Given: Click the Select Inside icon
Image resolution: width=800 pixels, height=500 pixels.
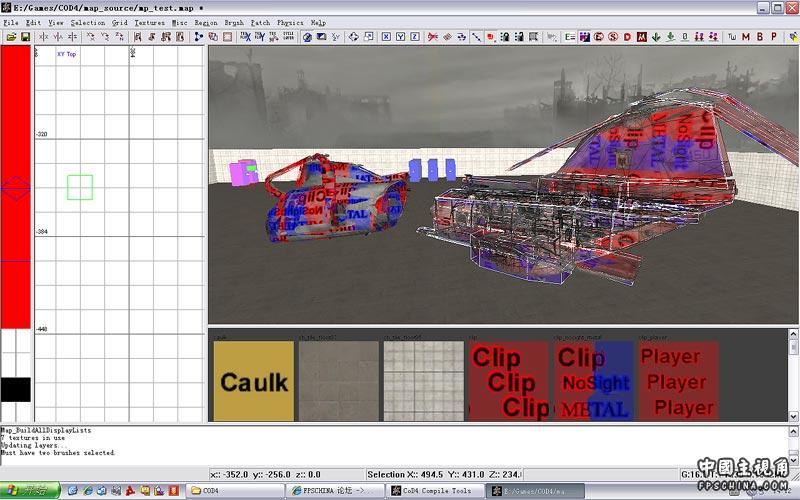Looking at the screenshot, I should tap(180, 37).
